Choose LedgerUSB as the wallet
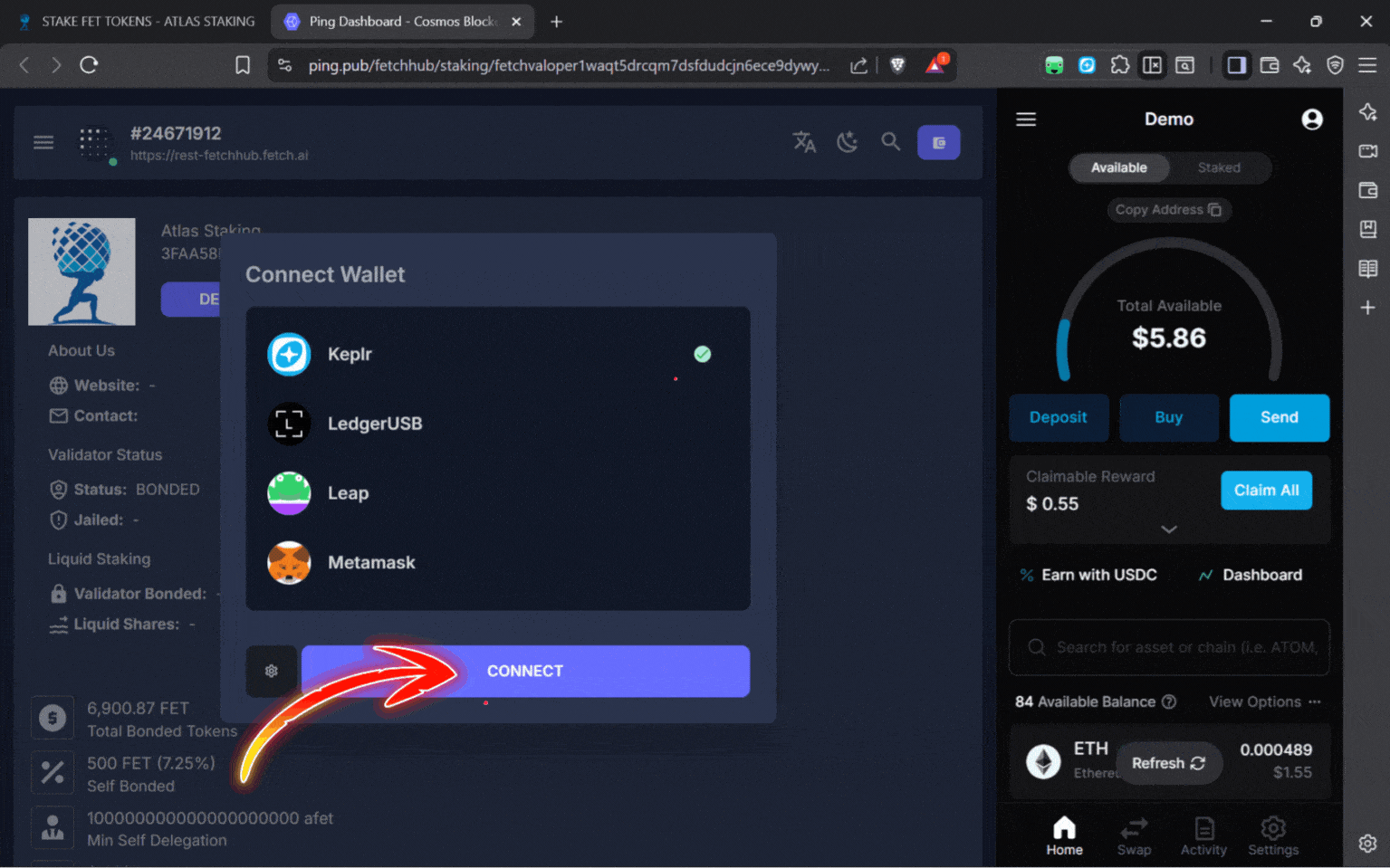Viewport: 1390px width, 868px height. coord(374,424)
